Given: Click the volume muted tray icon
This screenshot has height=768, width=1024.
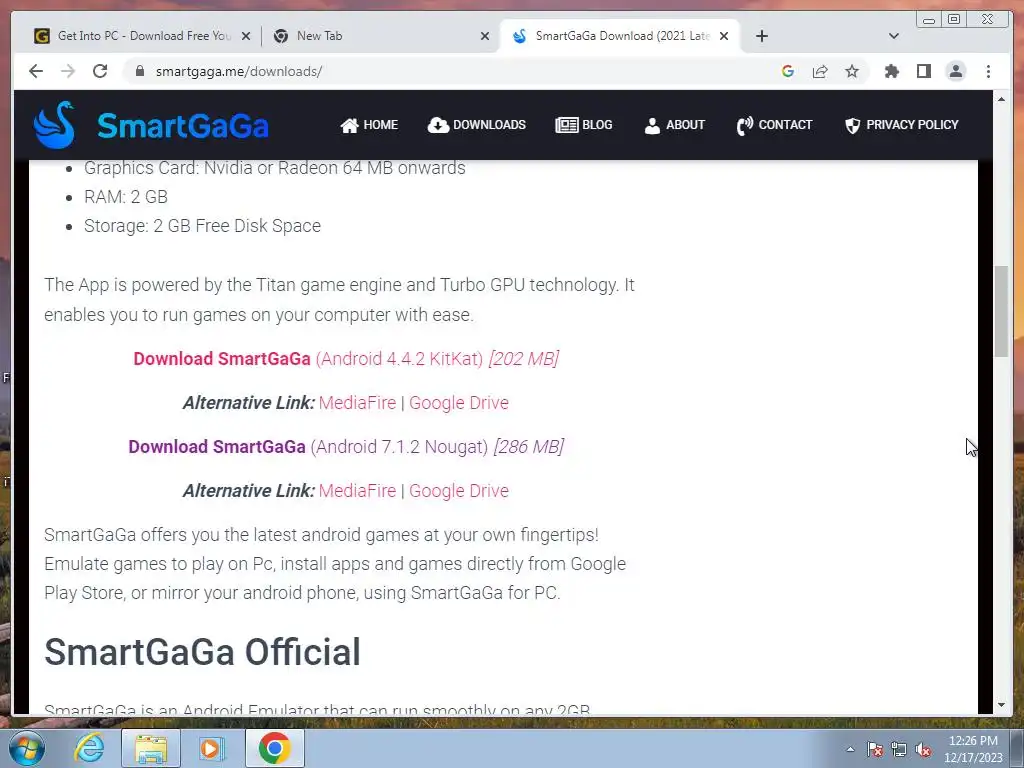Looking at the screenshot, I should [x=923, y=749].
